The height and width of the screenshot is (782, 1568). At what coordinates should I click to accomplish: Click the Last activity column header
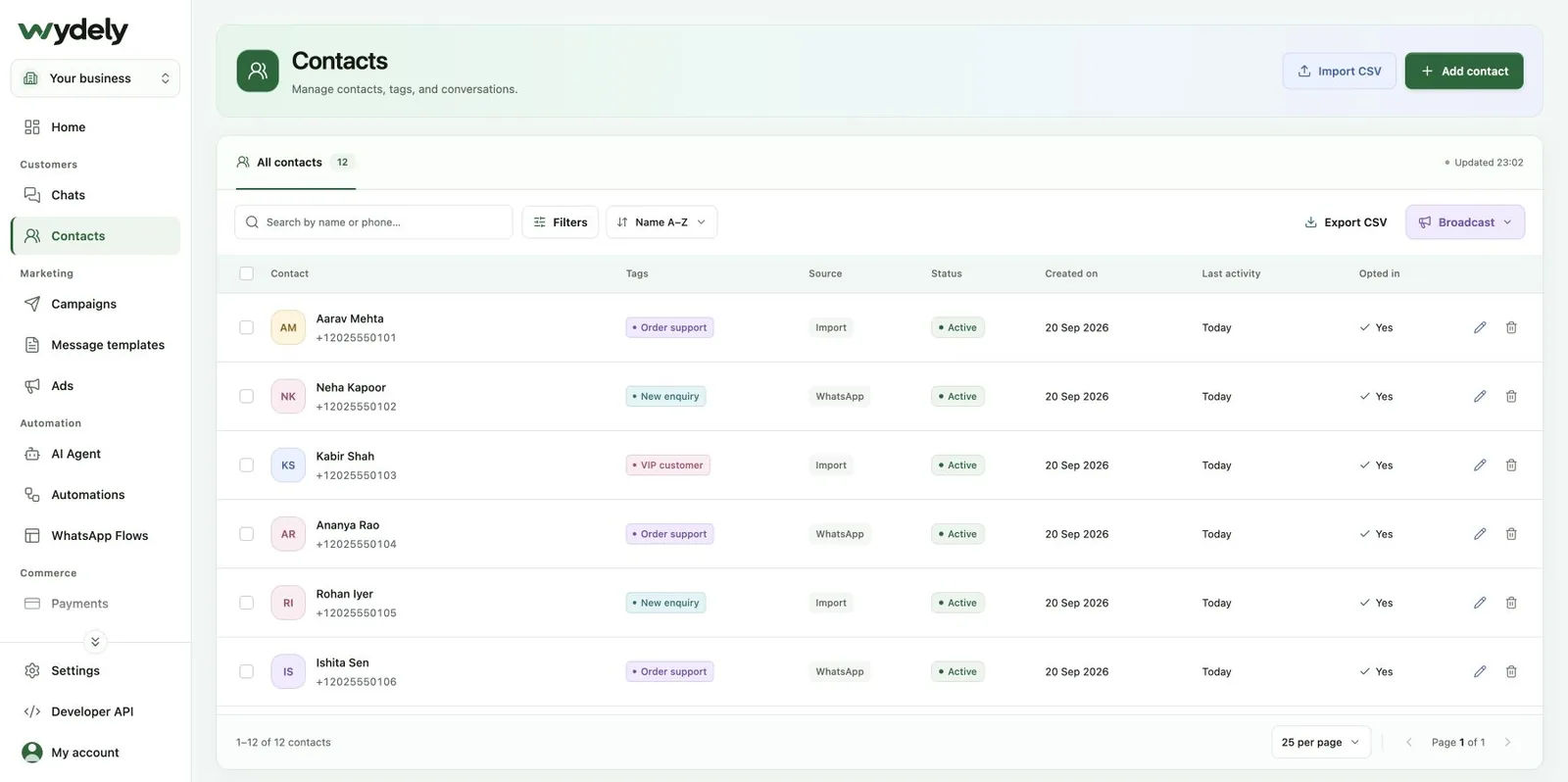[x=1231, y=273]
